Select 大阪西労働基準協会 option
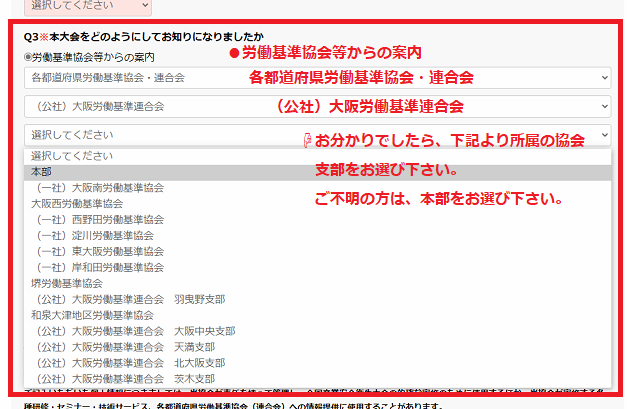Image resolution: width=627 pixels, height=409 pixels. pos(317,204)
